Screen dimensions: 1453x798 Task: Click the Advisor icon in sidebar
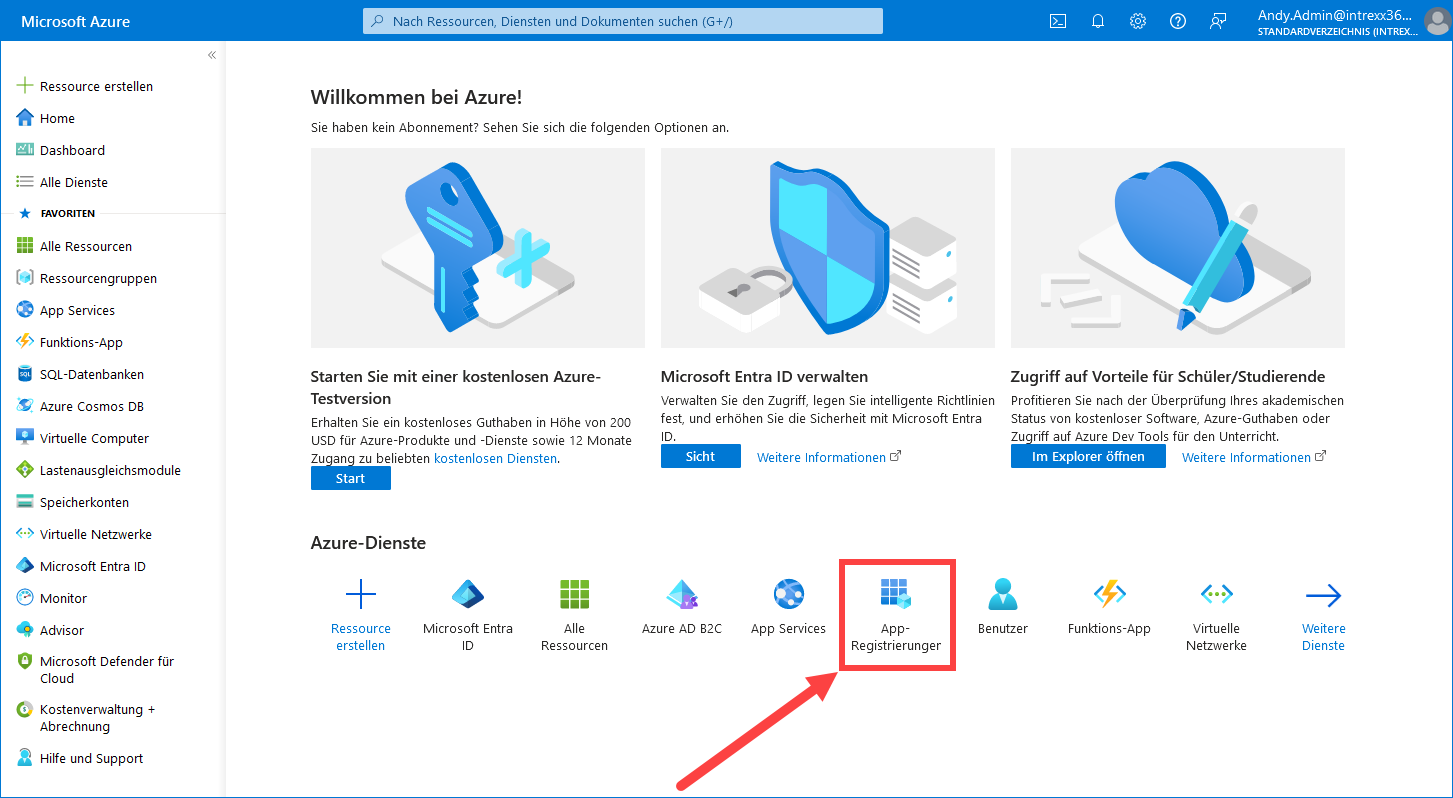tap(25, 630)
